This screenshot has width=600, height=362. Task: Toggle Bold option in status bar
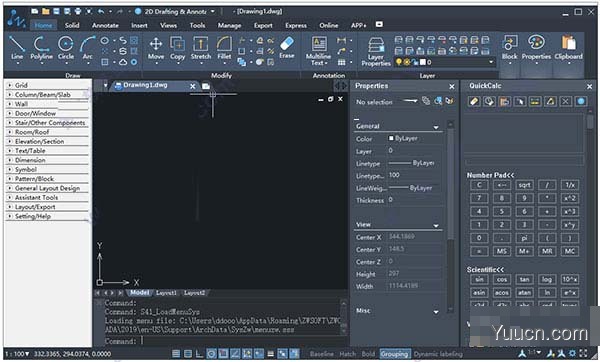coord(368,354)
